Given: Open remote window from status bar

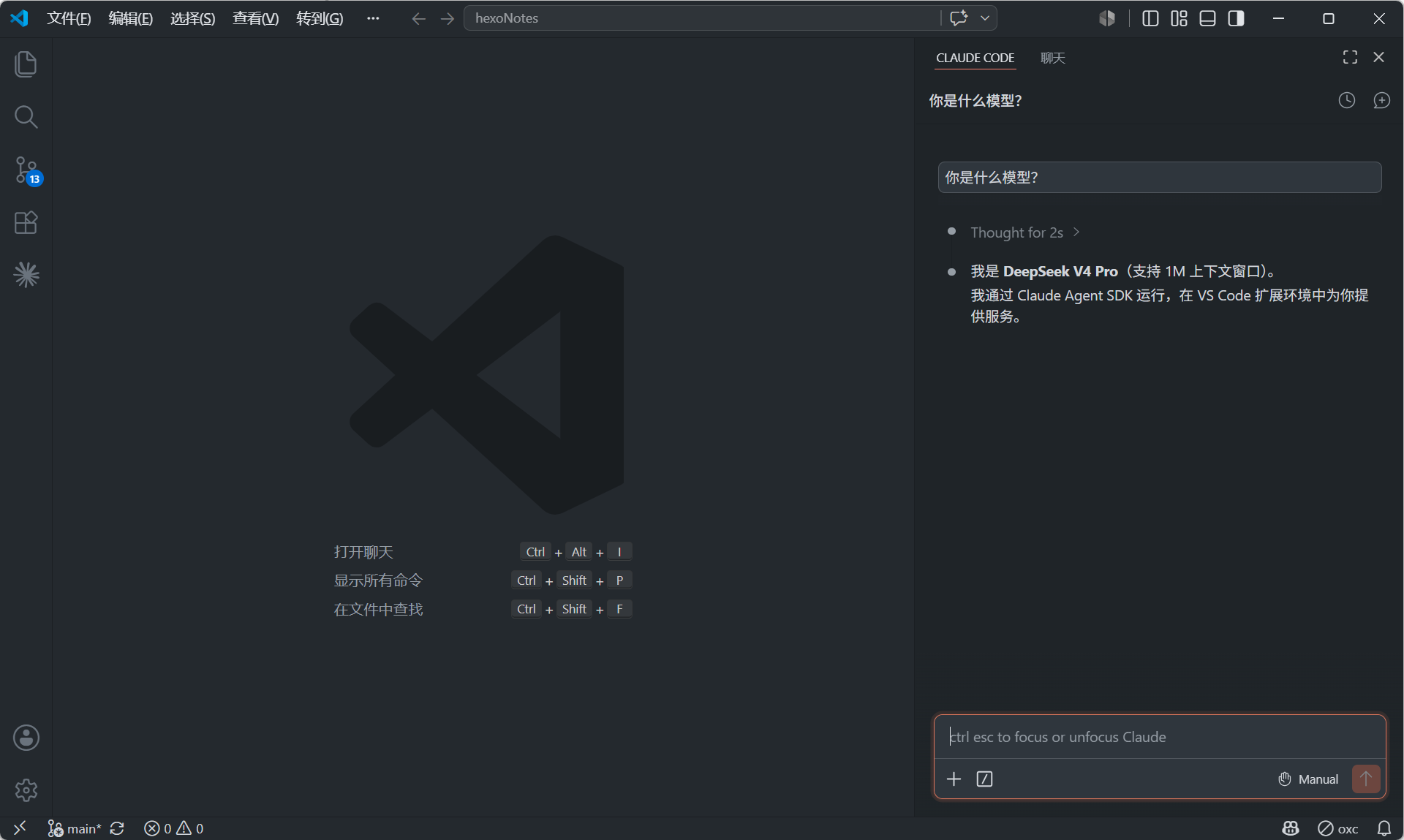Looking at the screenshot, I should tap(20, 828).
